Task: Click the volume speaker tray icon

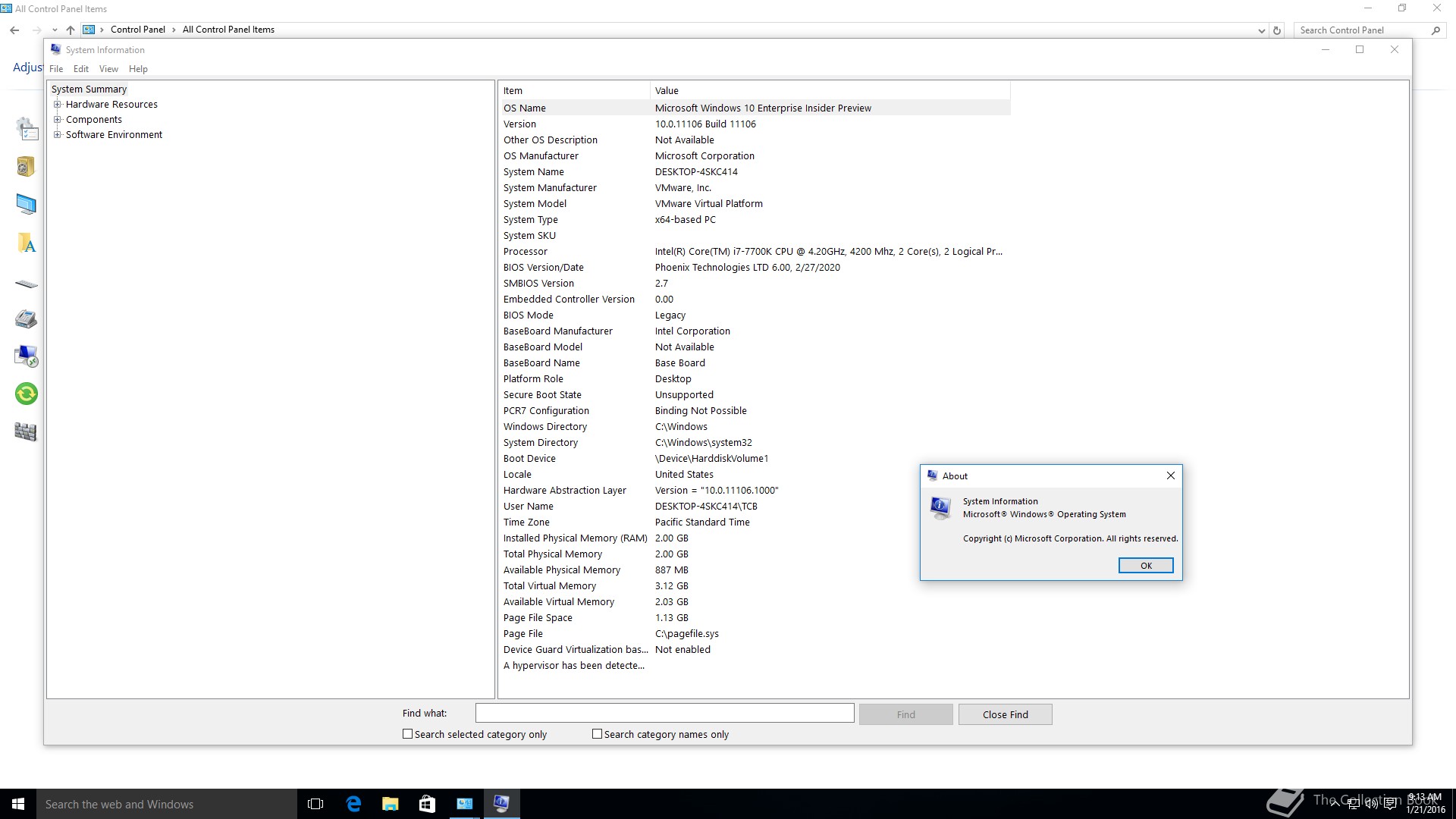Action: tap(1371, 805)
